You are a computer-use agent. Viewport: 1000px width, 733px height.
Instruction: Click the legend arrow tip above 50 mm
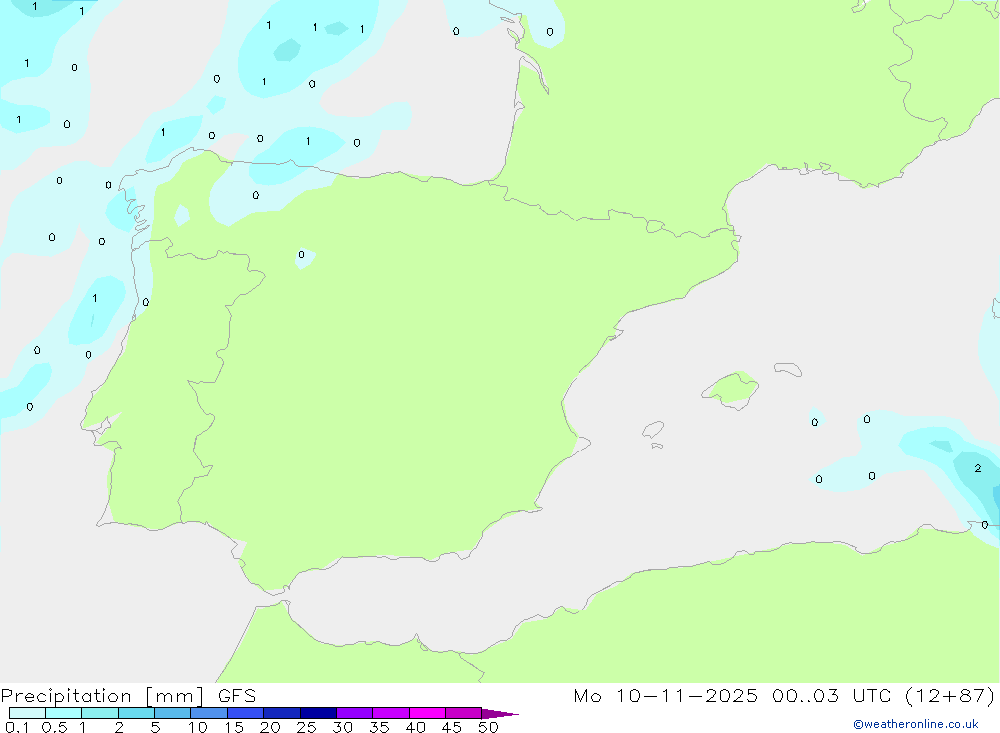coord(500,713)
